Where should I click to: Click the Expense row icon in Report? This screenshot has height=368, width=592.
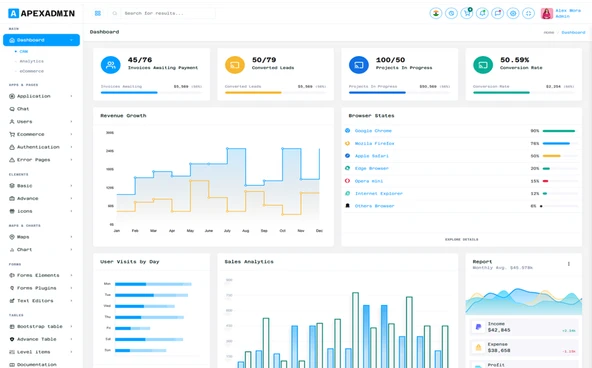click(x=478, y=347)
